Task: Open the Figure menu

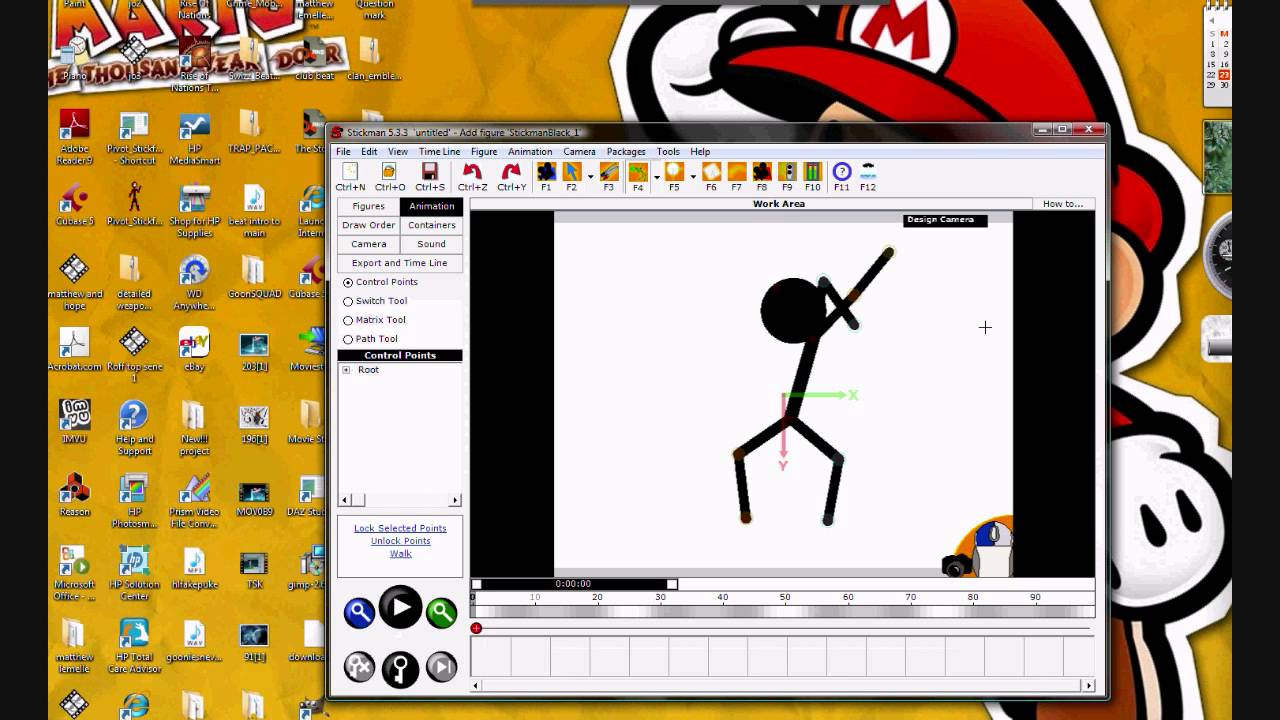Action: [x=484, y=152]
